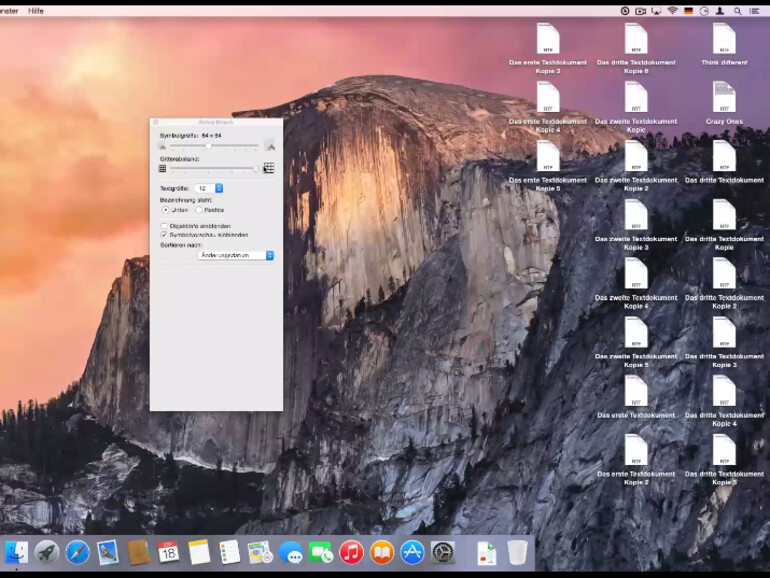770x578 pixels.
Task: Select Das dritte Textdokument Kopie 2 file
Action: (x=724, y=274)
